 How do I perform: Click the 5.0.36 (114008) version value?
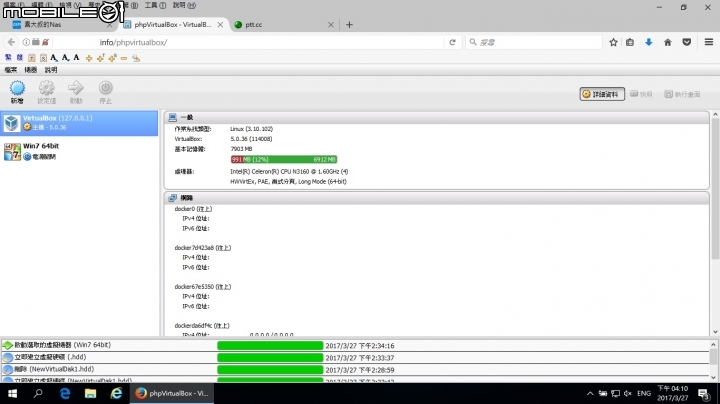coord(251,139)
